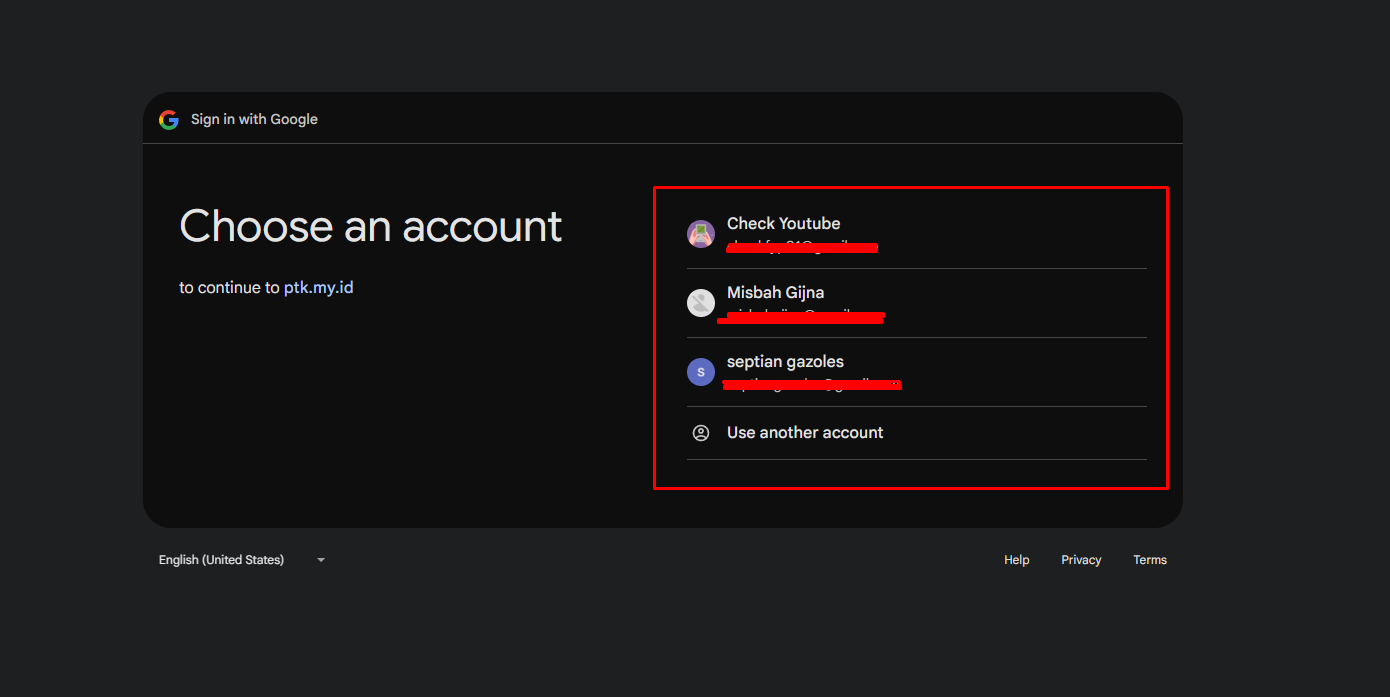Image resolution: width=1390 pixels, height=697 pixels.
Task: Click the Use another account person icon
Action: tap(701, 433)
